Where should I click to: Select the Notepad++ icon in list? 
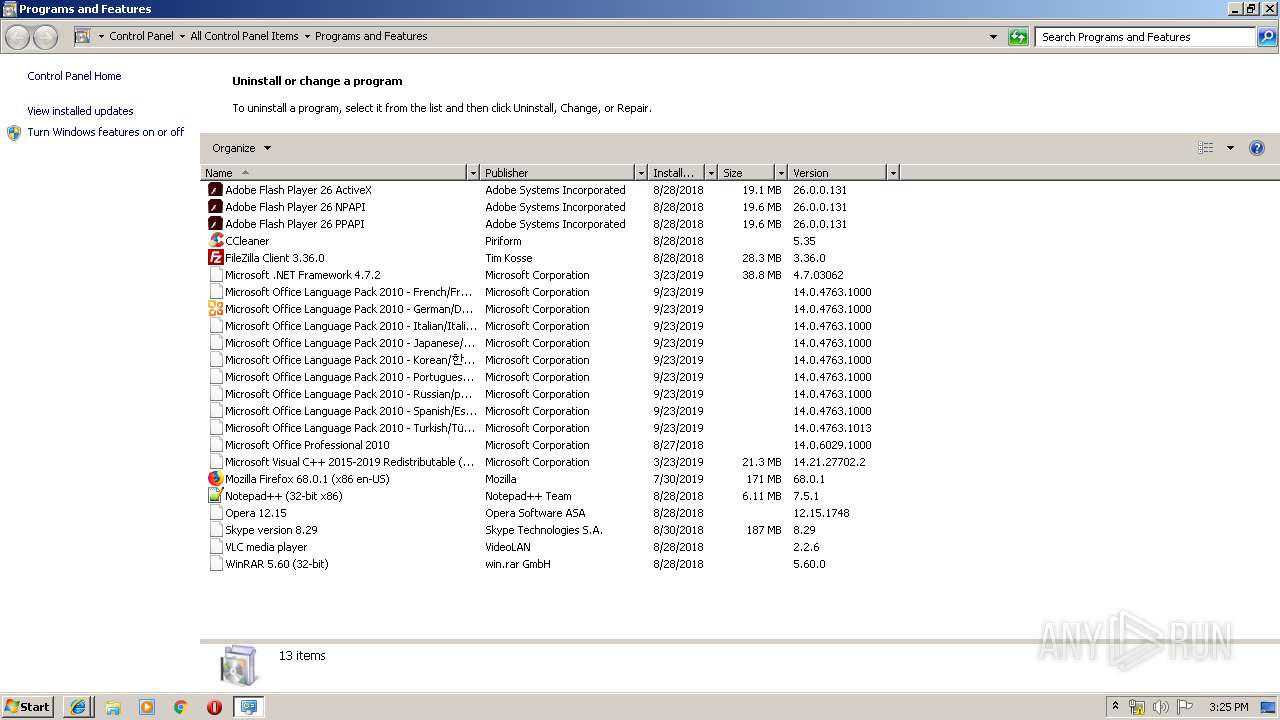[x=215, y=496]
